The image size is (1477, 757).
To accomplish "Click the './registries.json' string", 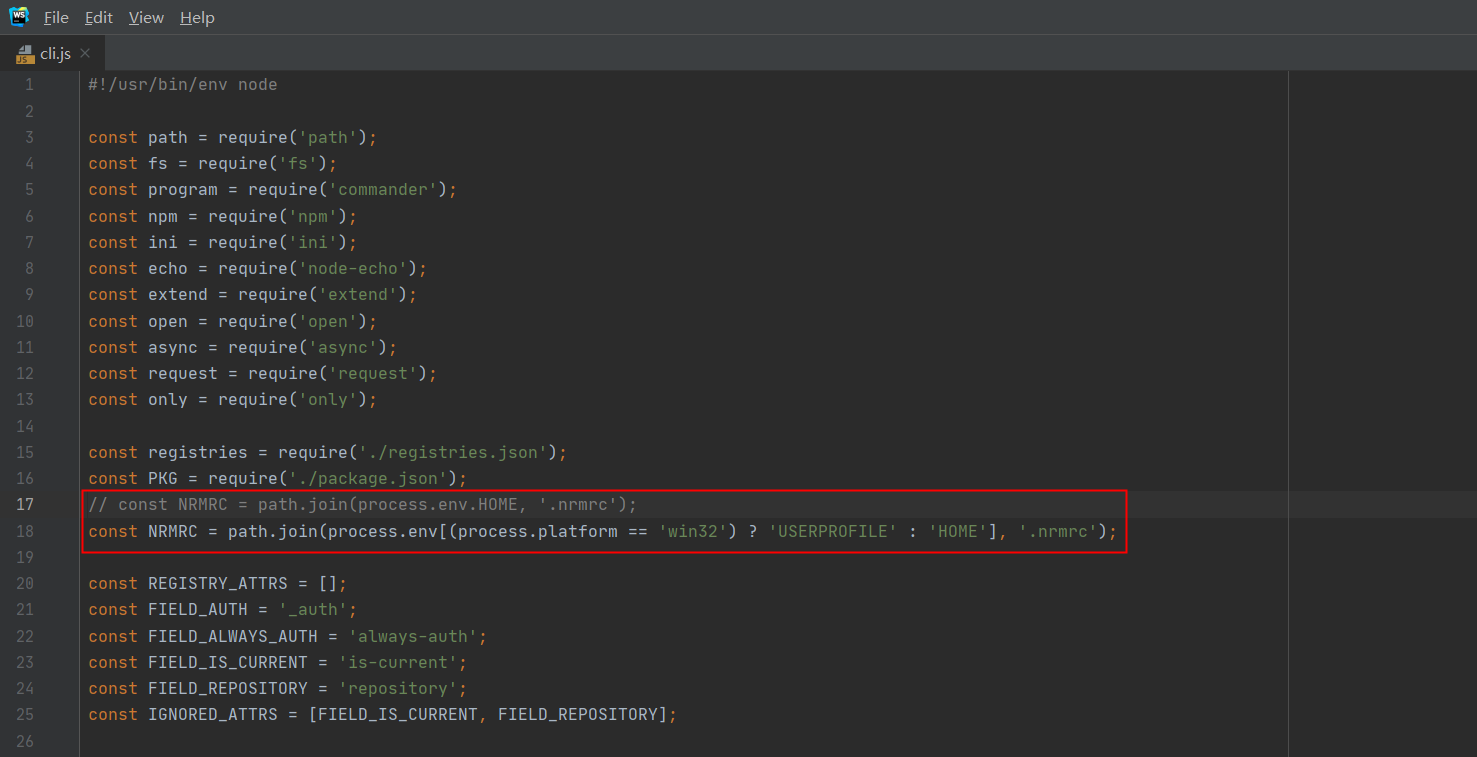I will pyautogui.click(x=453, y=452).
